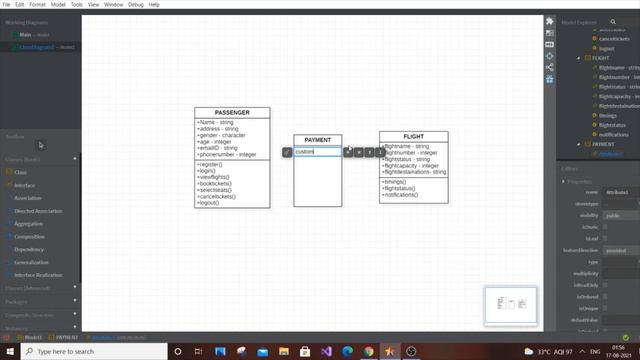Click the third quick-edit button after attribute field
The image size is (640, 360).
(369, 152)
